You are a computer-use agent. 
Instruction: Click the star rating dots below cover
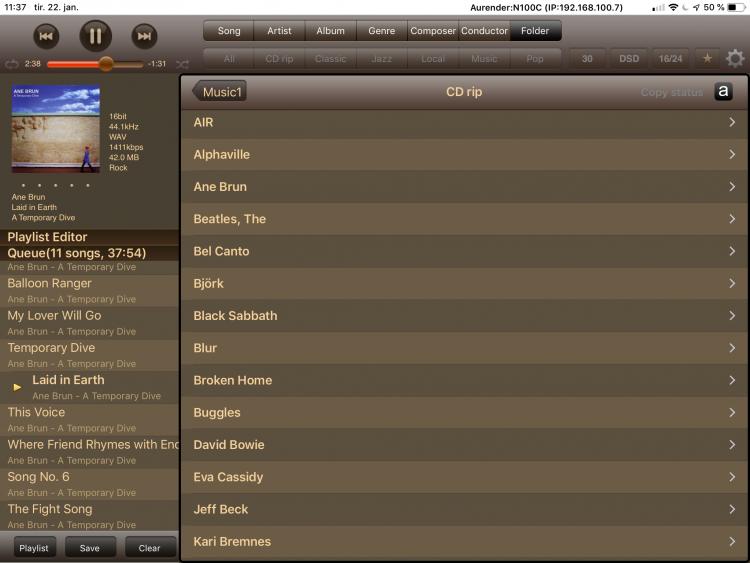point(55,185)
